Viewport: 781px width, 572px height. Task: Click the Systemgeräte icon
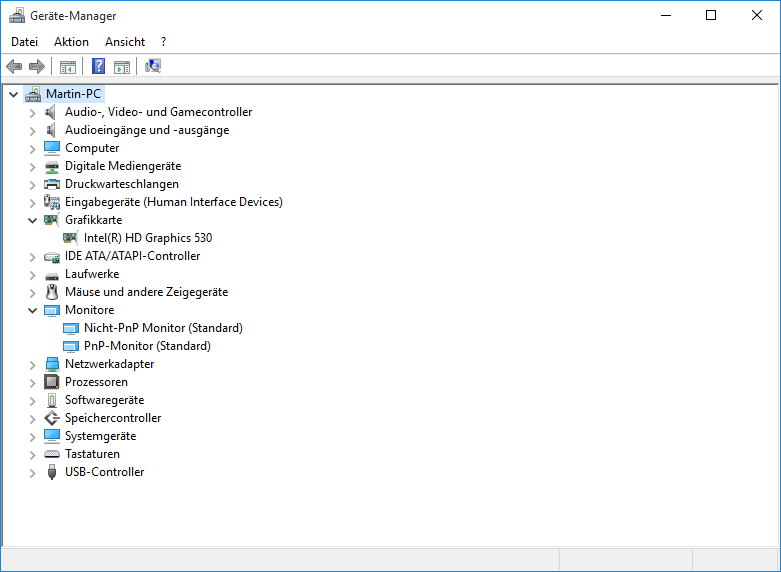(x=52, y=436)
